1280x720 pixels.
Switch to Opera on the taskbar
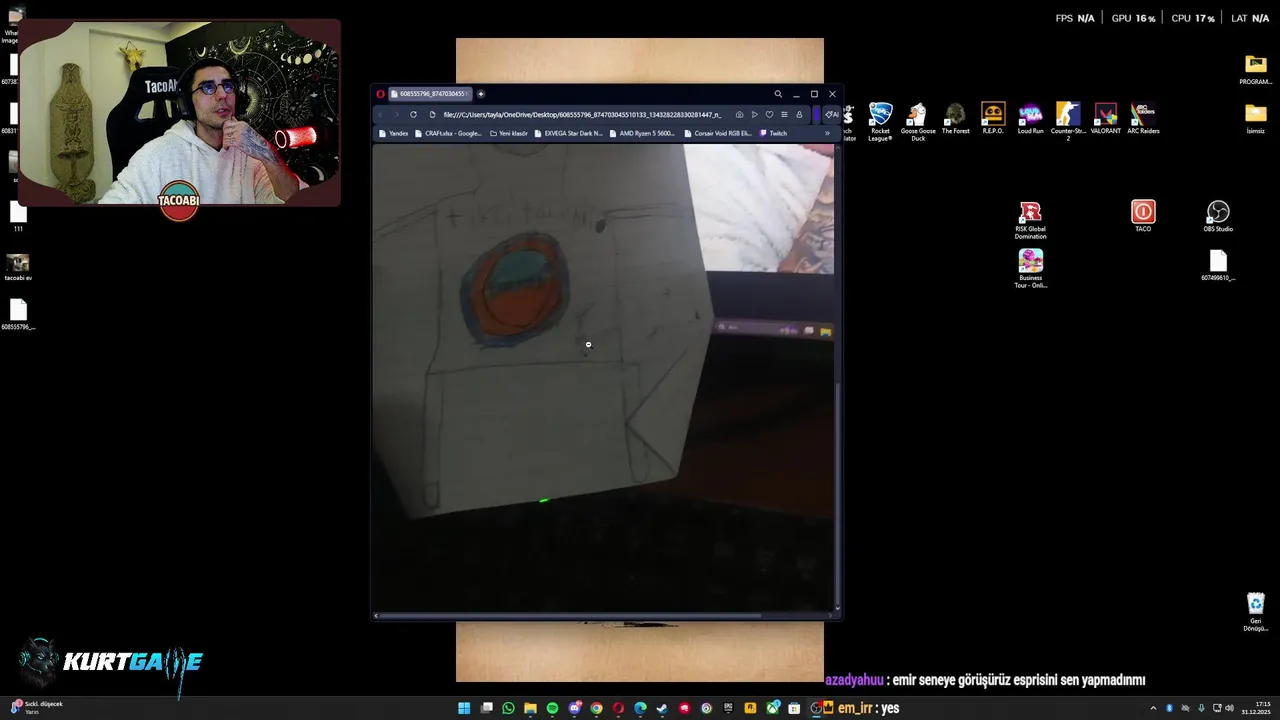[x=618, y=708]
